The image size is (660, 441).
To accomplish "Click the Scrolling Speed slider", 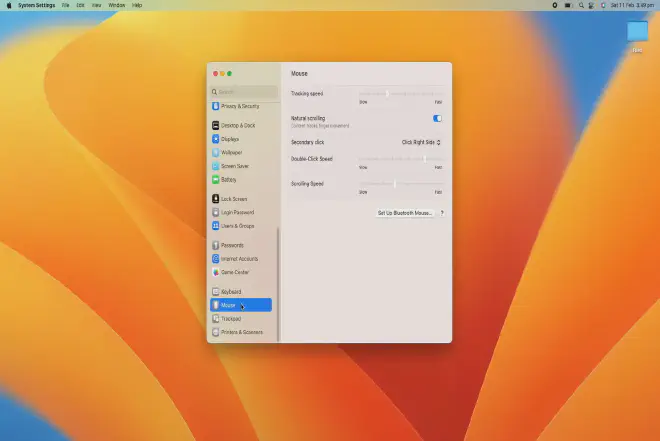I will pyautogui.click(x=401, y=183).
